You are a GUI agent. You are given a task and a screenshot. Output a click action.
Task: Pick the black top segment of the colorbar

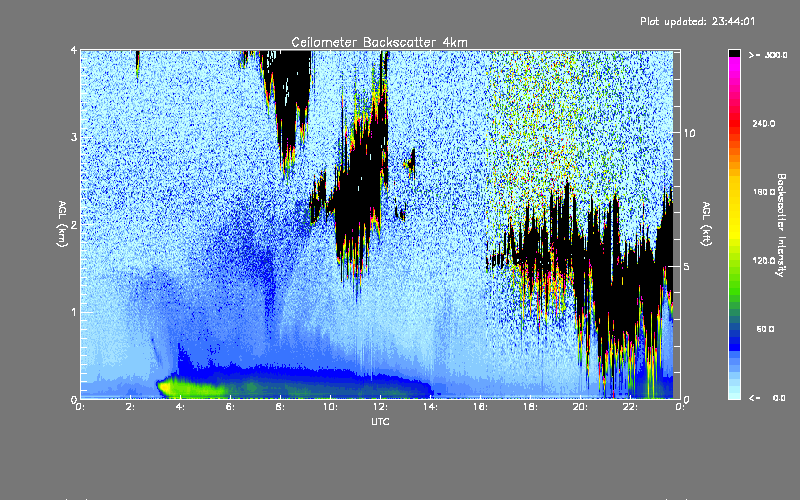pyautogui.click(x=734, y=53)
